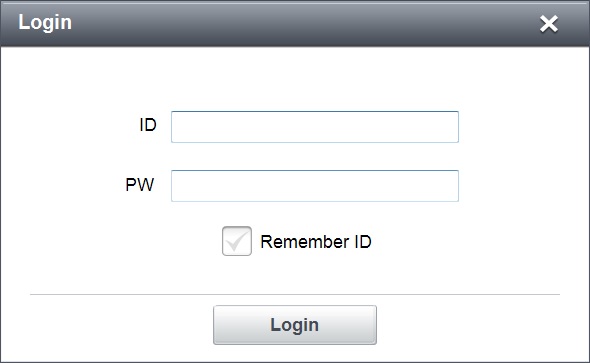The image size is (590, 363).
Task: Place the cursor in the ID input box
Action: (315, 127)
